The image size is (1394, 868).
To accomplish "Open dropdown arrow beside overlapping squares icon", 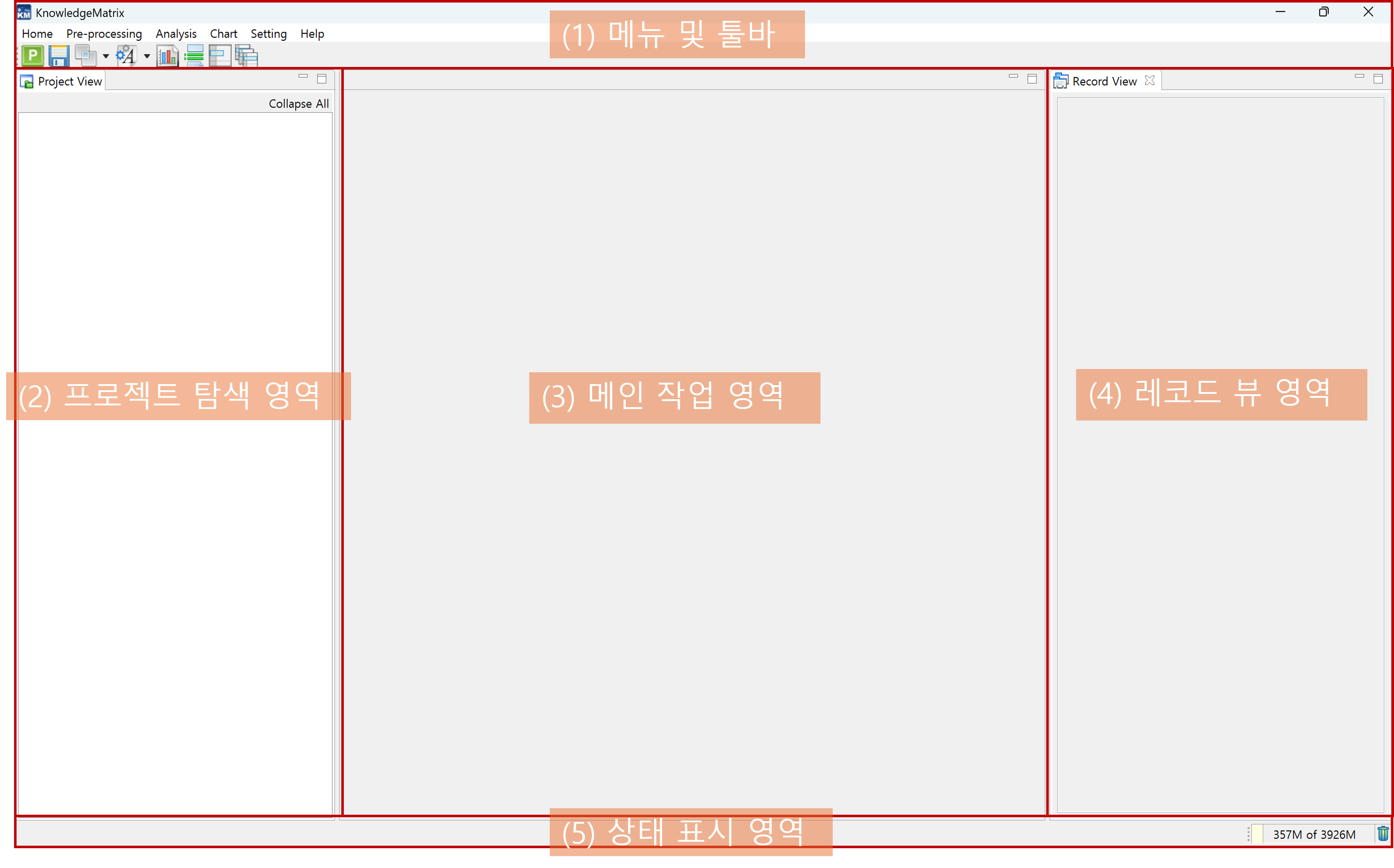I will click(105, 56).
